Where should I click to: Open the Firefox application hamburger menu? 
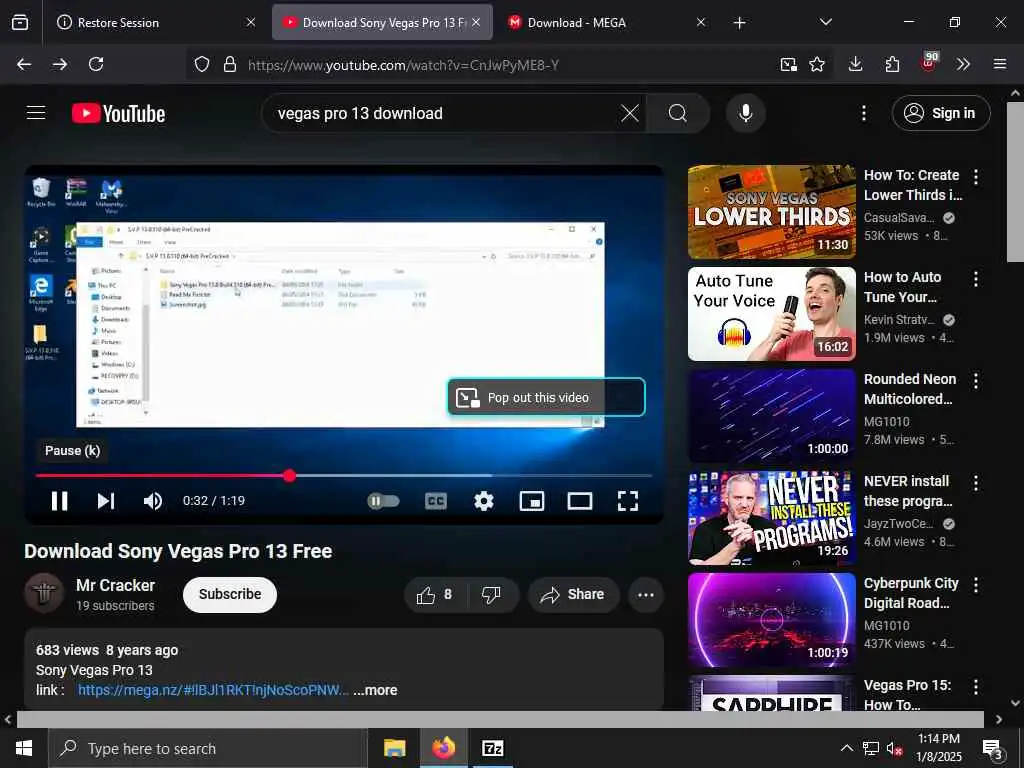[1000, 64]
